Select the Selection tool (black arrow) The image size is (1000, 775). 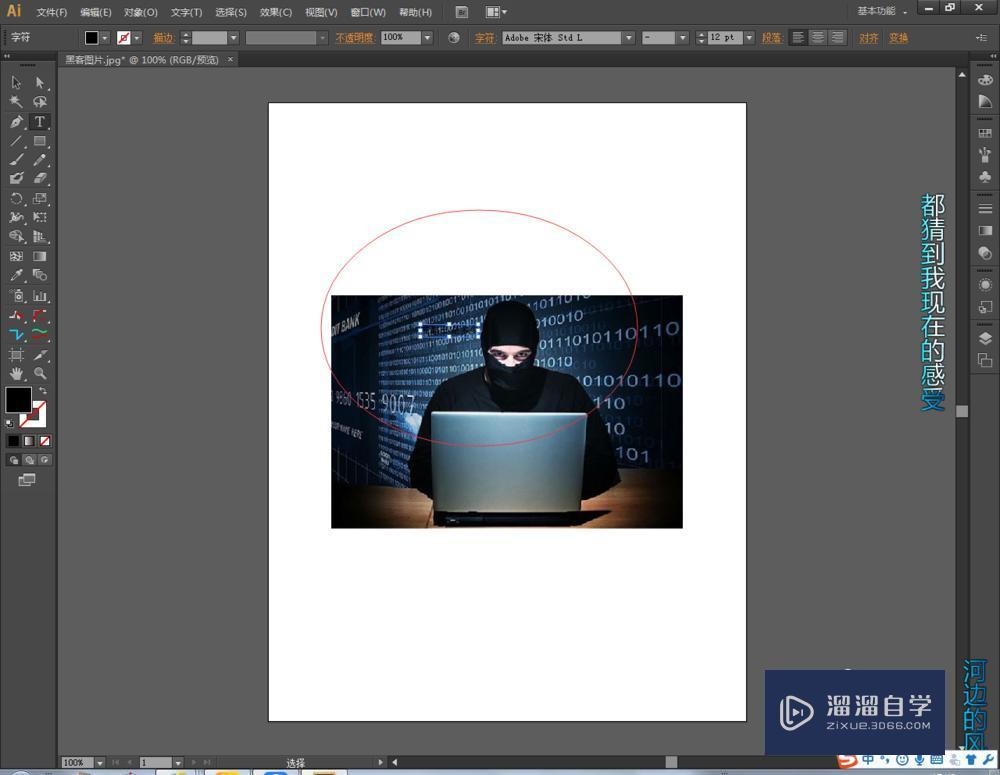(17, 83)
